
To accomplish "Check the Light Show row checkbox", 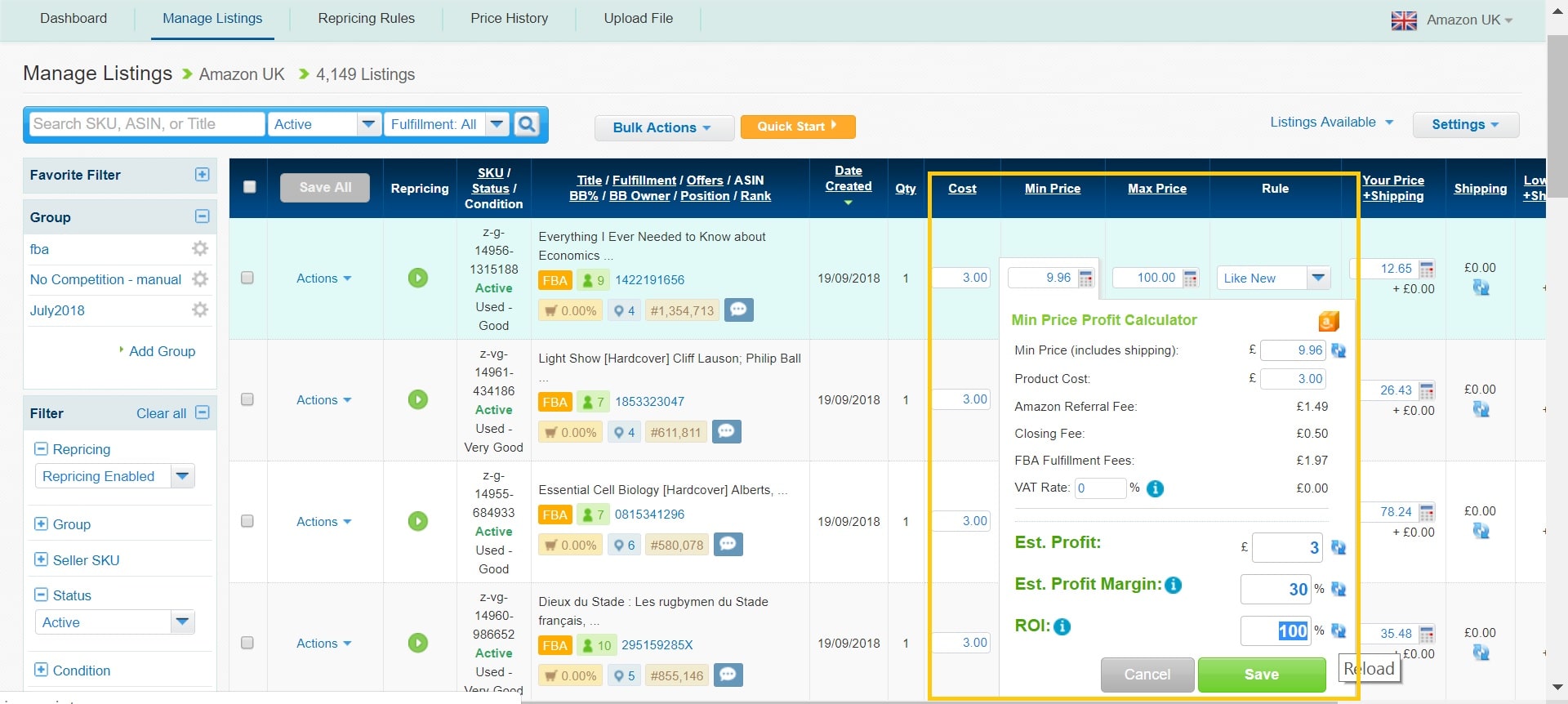I will (247, 399).
